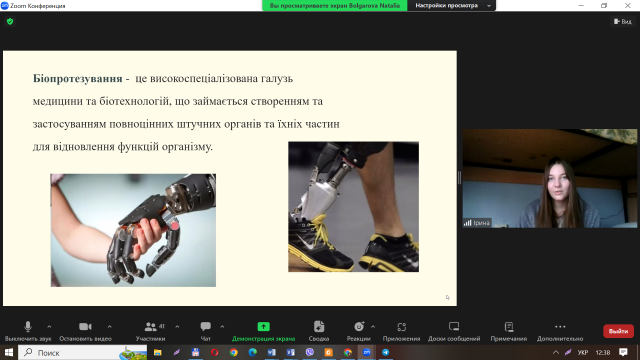Open the Участники participants panel
Viewport: 640px width, 360px height.
pos(151,331)
